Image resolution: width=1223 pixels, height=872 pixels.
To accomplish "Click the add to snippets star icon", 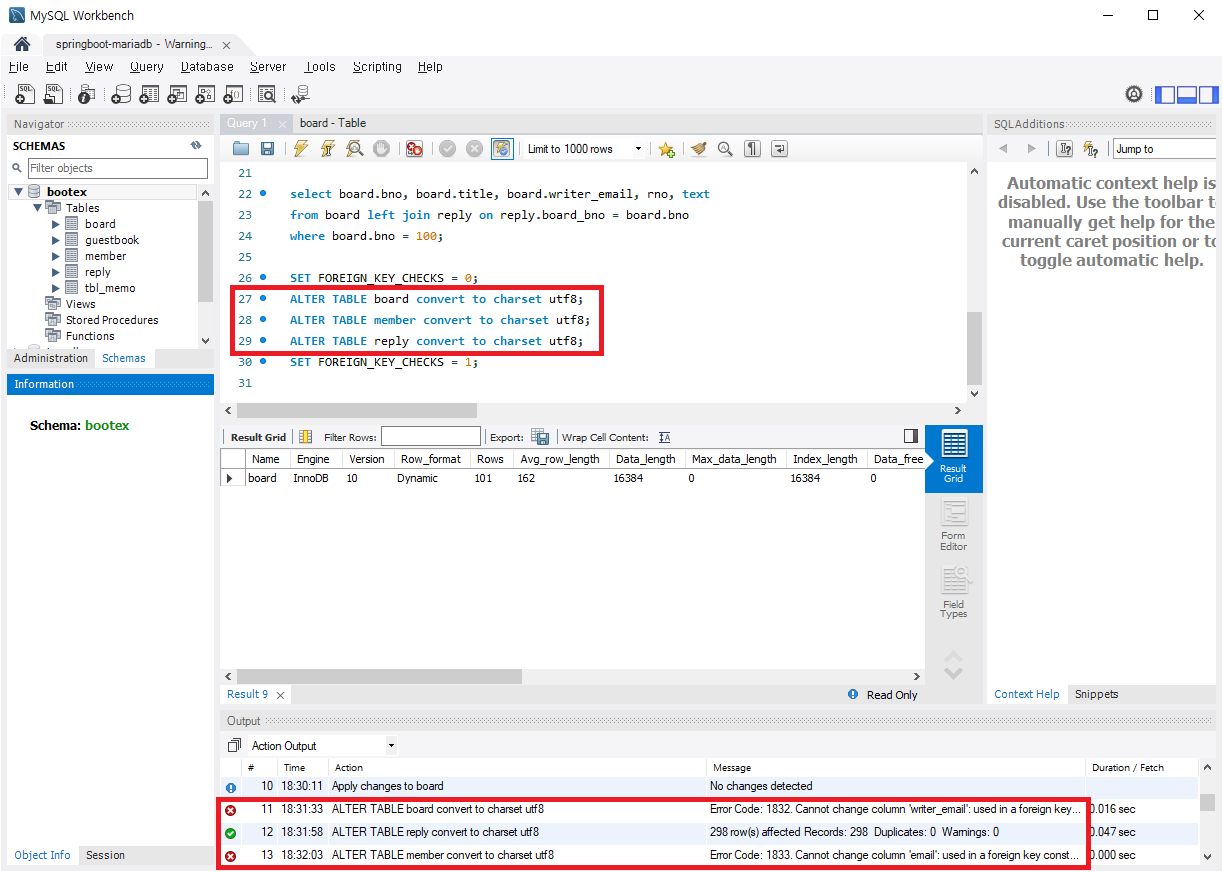I will coord(667,149).
